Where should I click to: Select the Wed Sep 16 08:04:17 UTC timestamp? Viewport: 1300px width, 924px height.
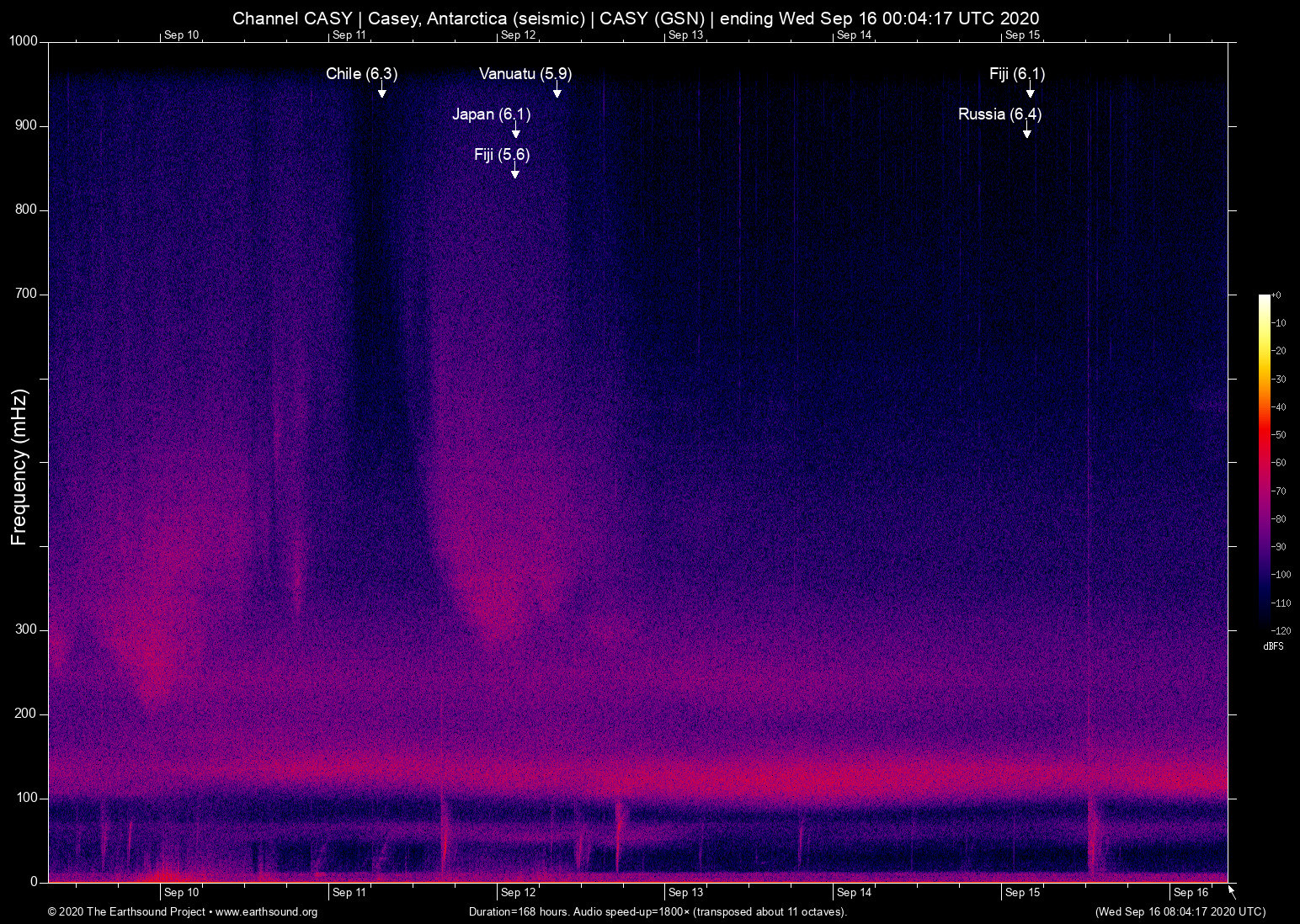point(1180,912)
